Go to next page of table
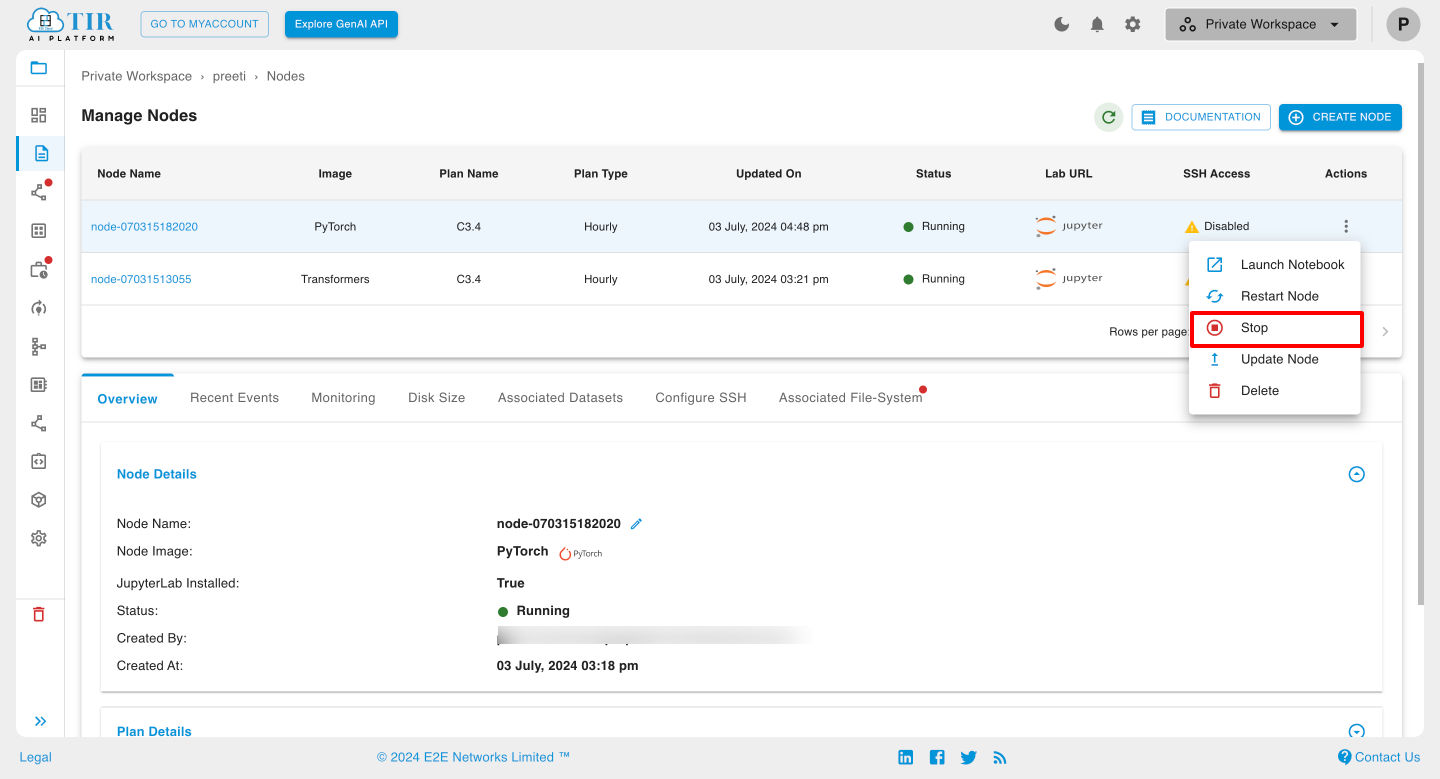This screenshot has width=1440, height=779. (x=1385, y=331)
